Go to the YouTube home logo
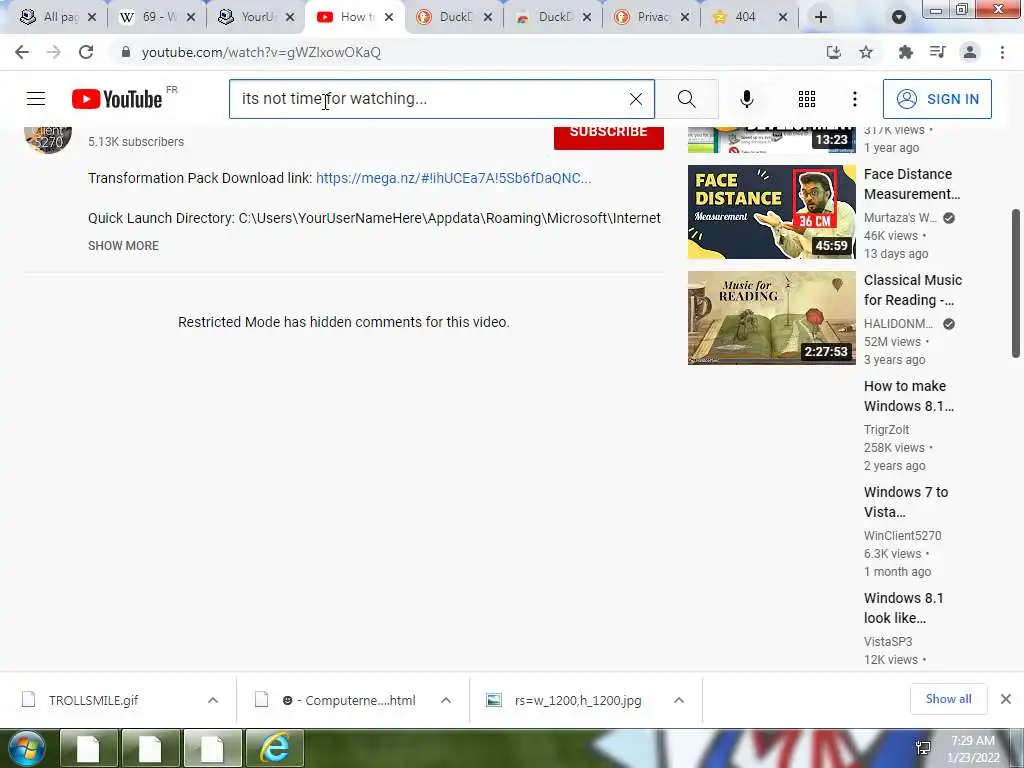Image resolution: width=1024 pixels, height=768 pixels. click(118, 99)
